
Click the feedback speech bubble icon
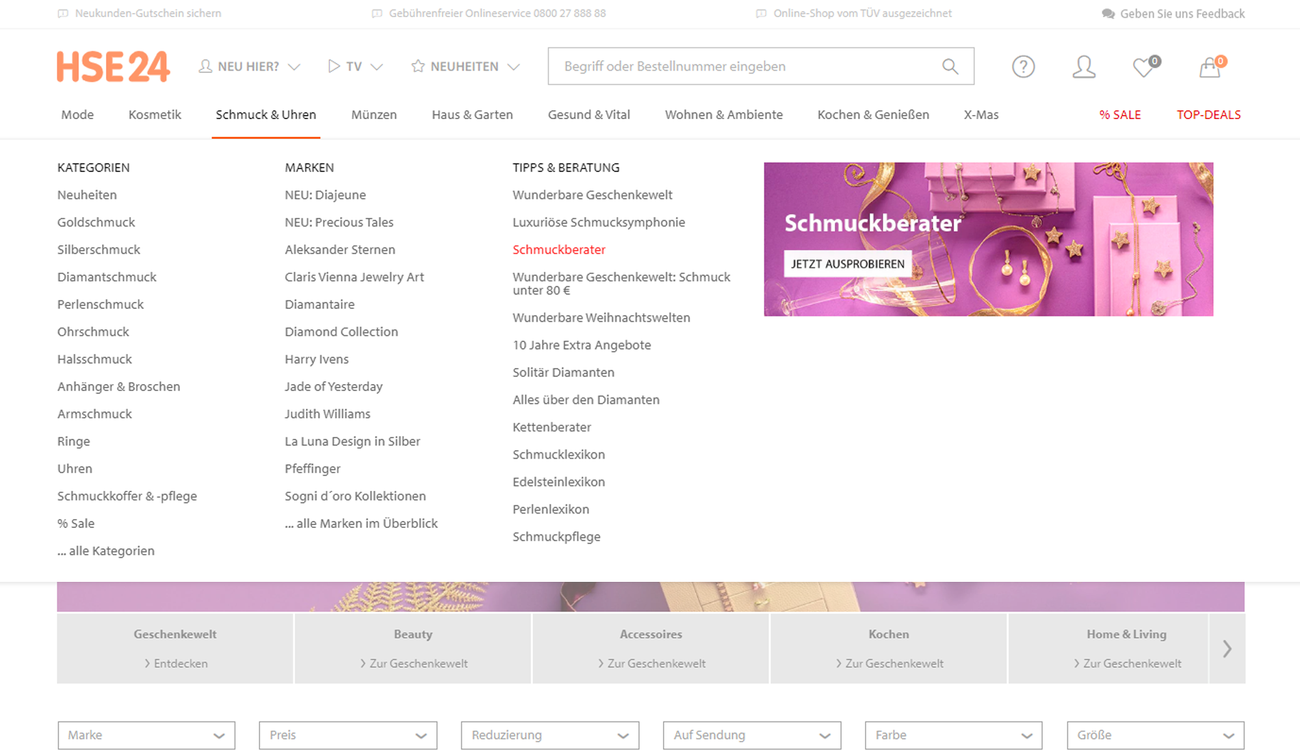1108,14
